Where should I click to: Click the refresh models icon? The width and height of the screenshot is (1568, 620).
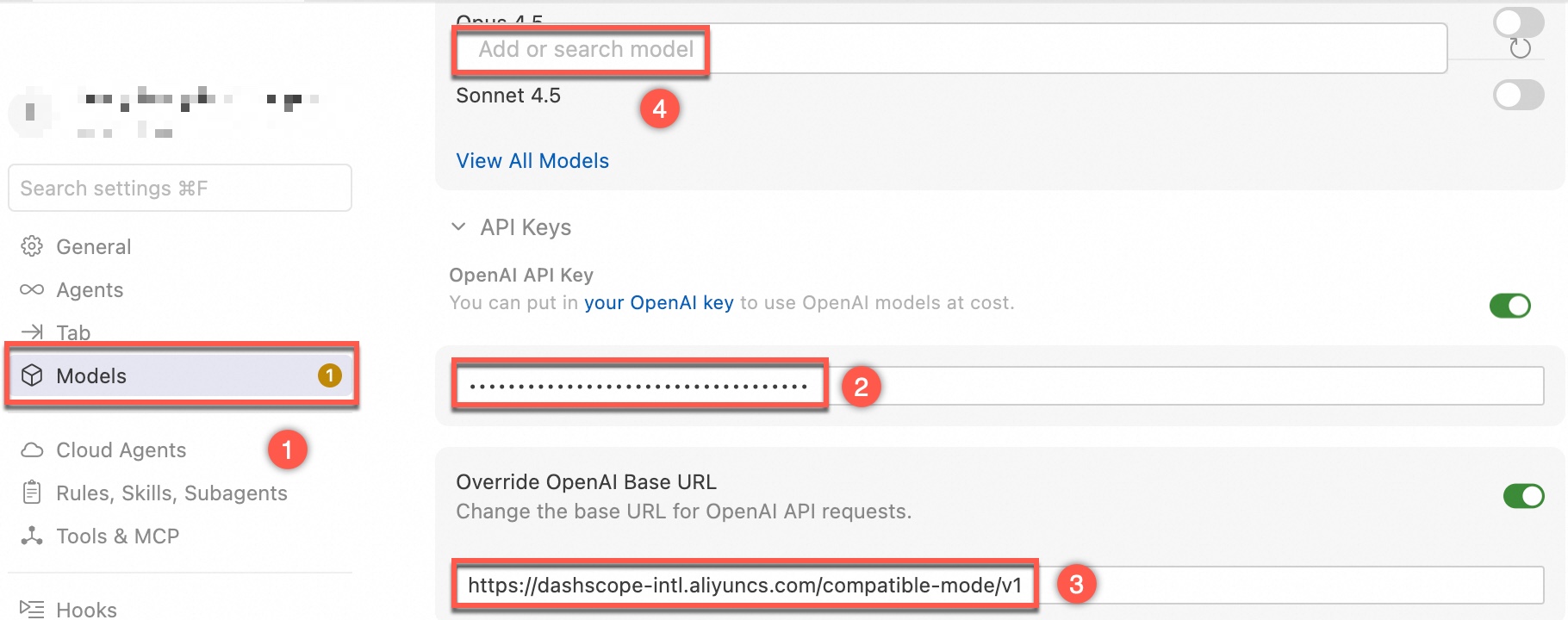1521,49
